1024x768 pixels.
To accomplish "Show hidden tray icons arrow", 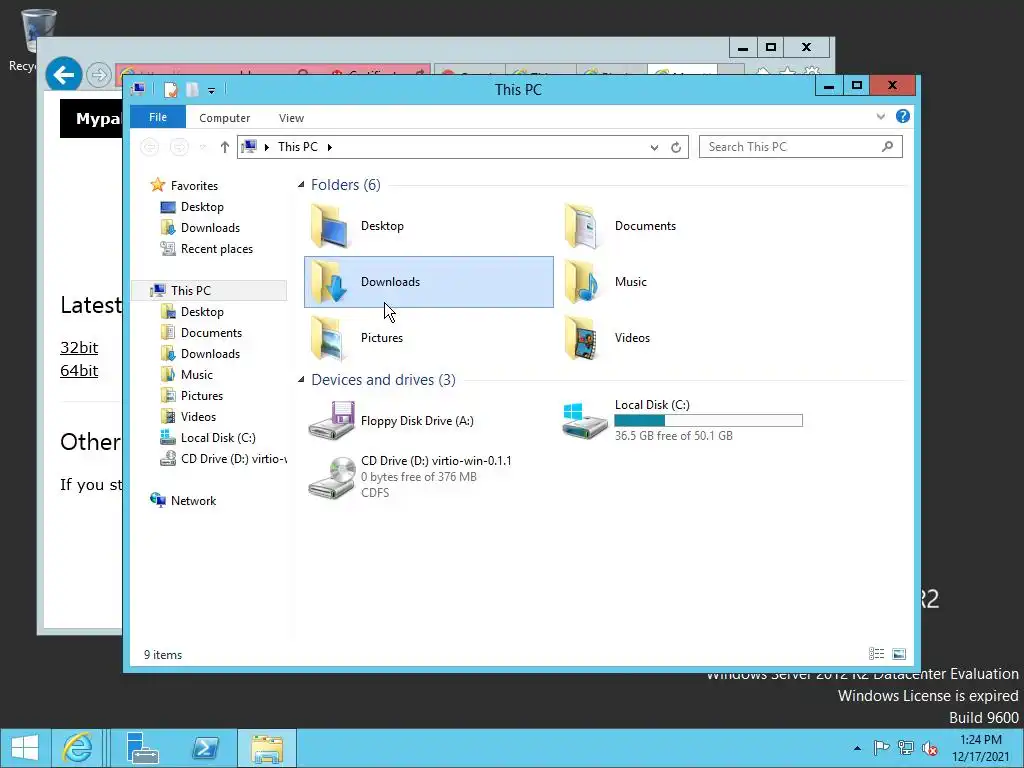I will [x=857, y=748].
